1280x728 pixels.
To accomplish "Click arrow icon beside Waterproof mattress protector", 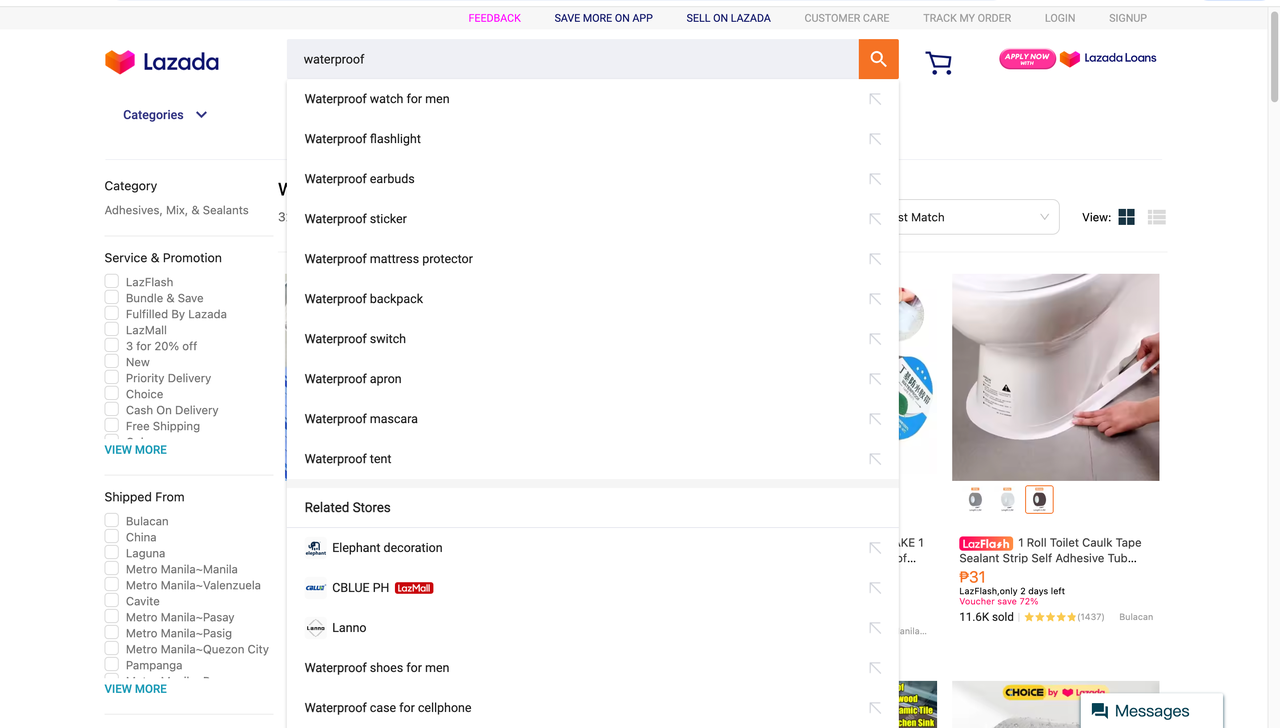I will [x=875, y=259].
